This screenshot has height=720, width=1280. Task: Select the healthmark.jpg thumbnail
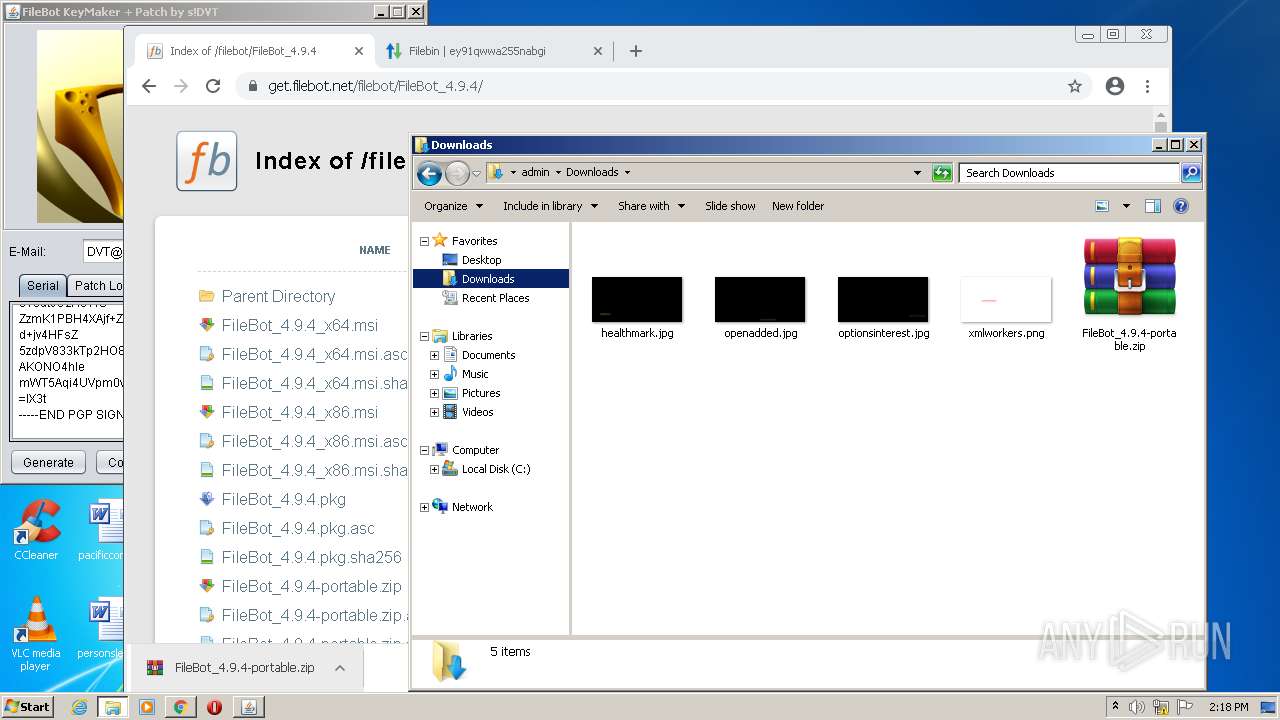637,300
